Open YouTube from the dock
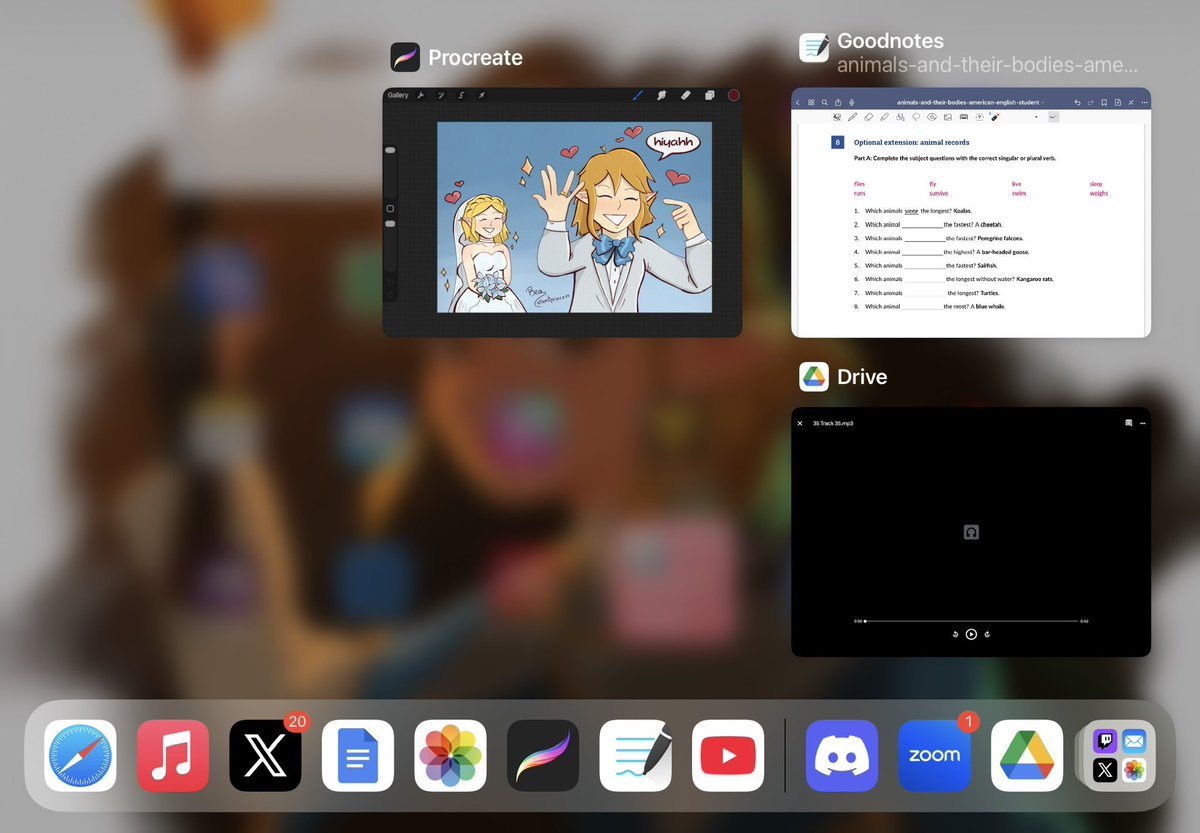Image resolution: width=1200 pixels, height=833 pixels. pos(728,755)
